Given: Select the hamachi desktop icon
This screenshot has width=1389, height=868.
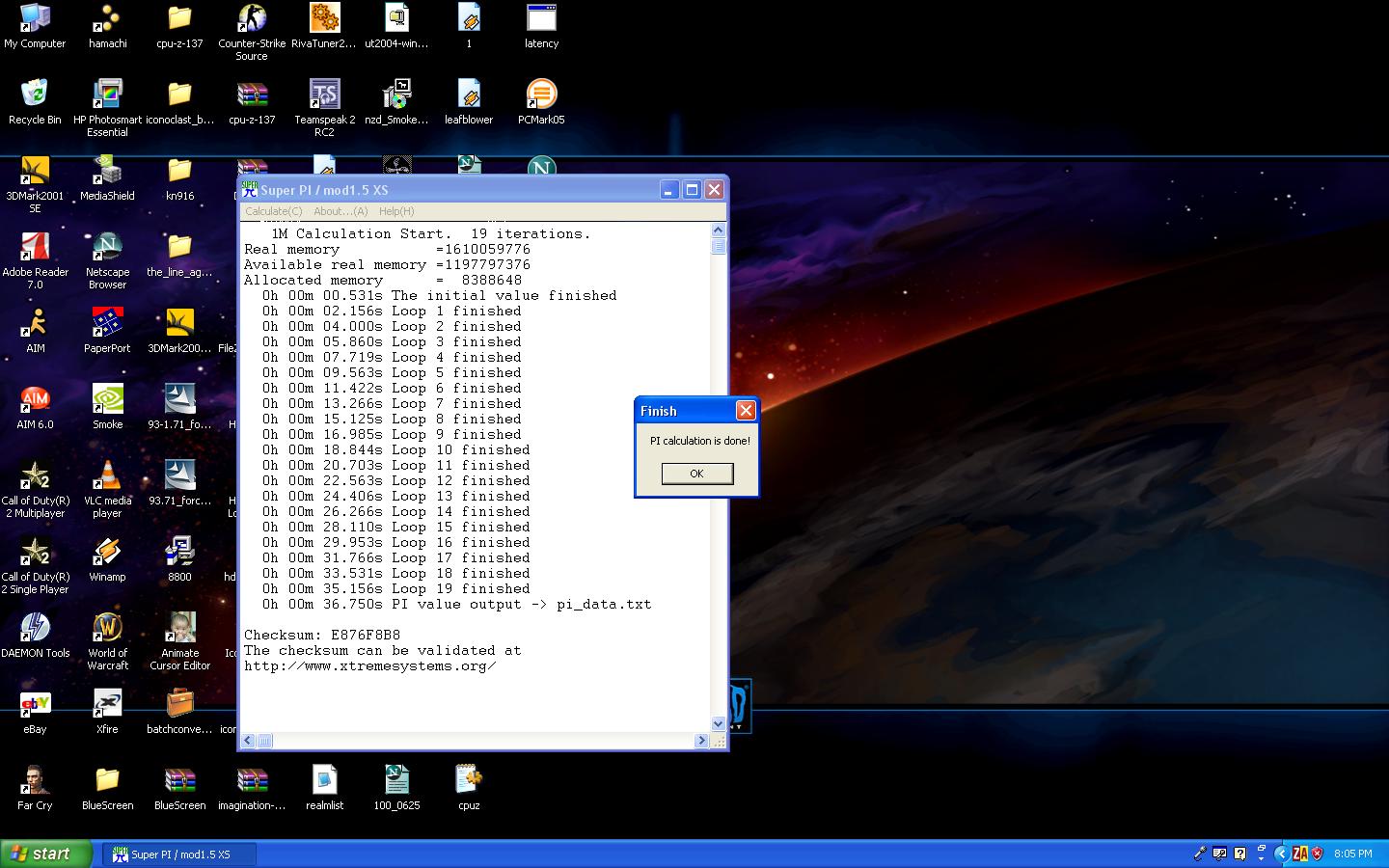Looking at the screenshot, I should [x=107, y=26].
